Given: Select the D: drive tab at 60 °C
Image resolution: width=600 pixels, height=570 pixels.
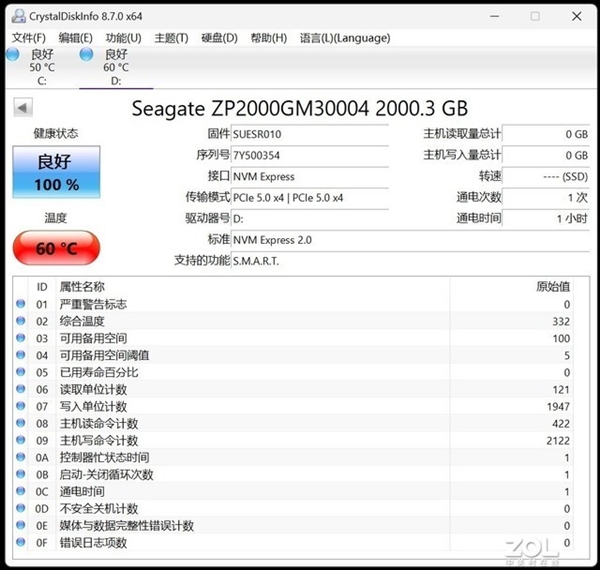Looking at the screenshot, I should [116, 67].
